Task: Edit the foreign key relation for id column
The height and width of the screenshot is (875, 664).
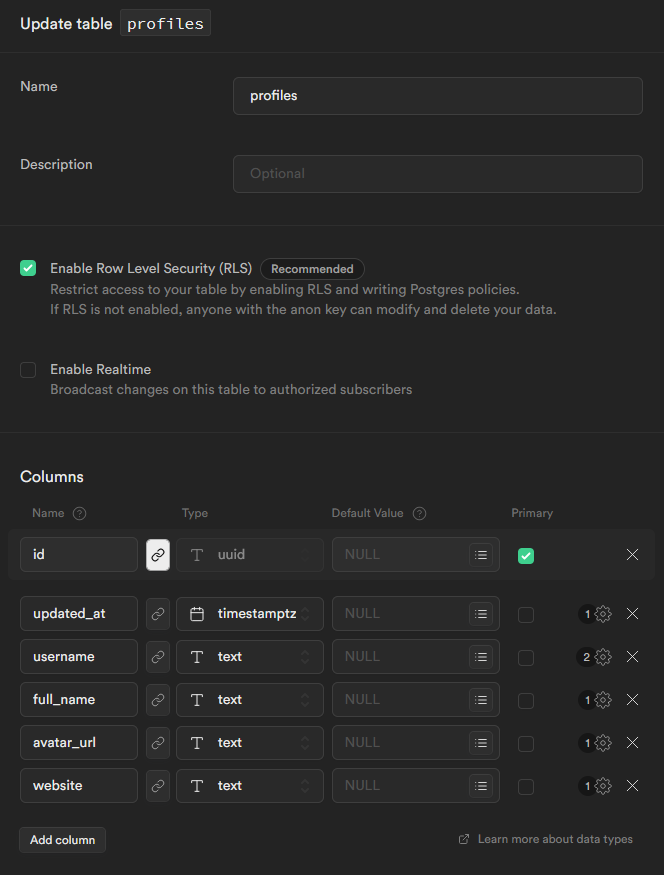Action: [157, 554]
